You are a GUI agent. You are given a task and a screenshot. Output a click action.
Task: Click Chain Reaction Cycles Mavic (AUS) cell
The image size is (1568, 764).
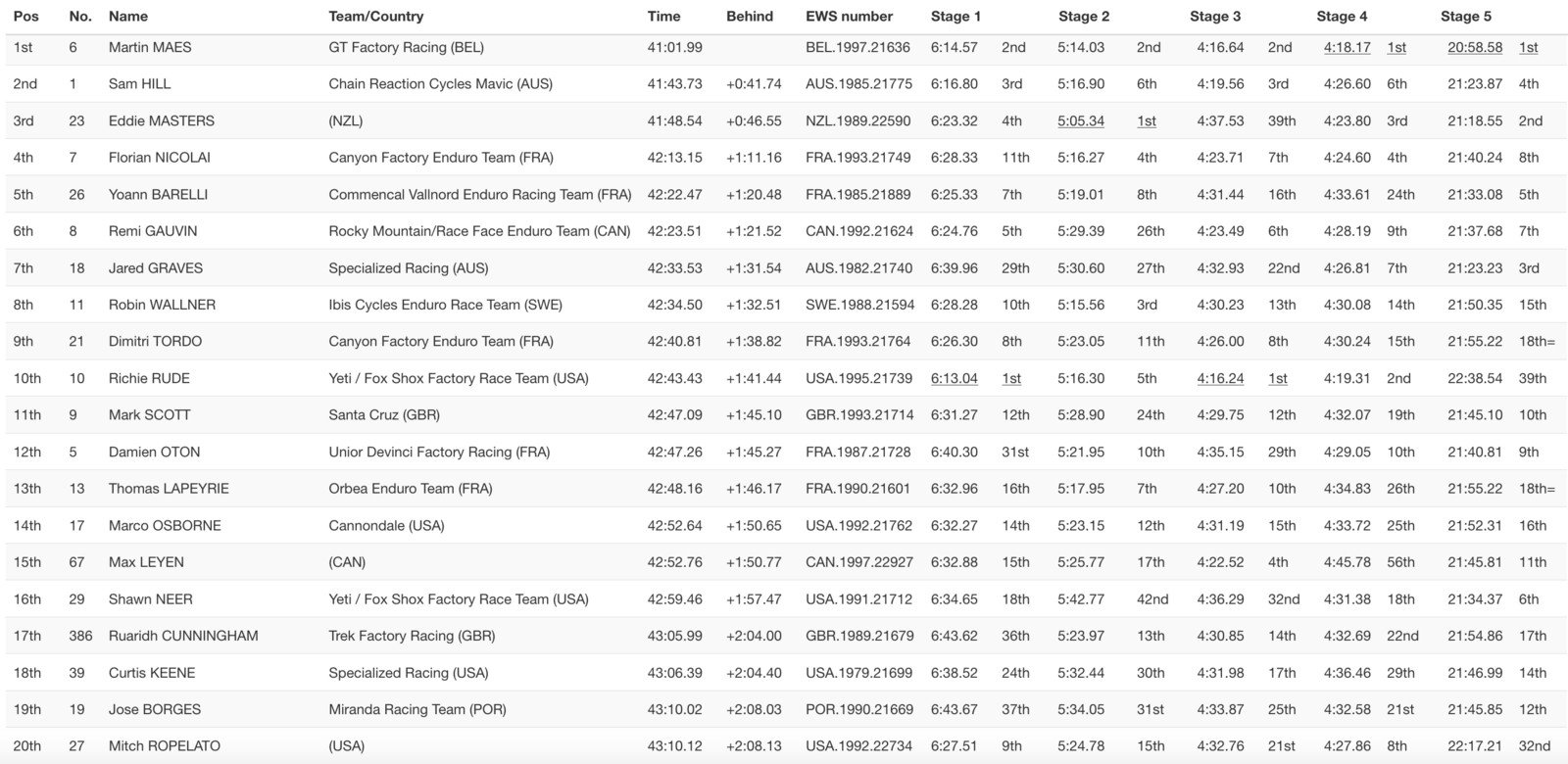pyautogui.click(x=441, y=83)
